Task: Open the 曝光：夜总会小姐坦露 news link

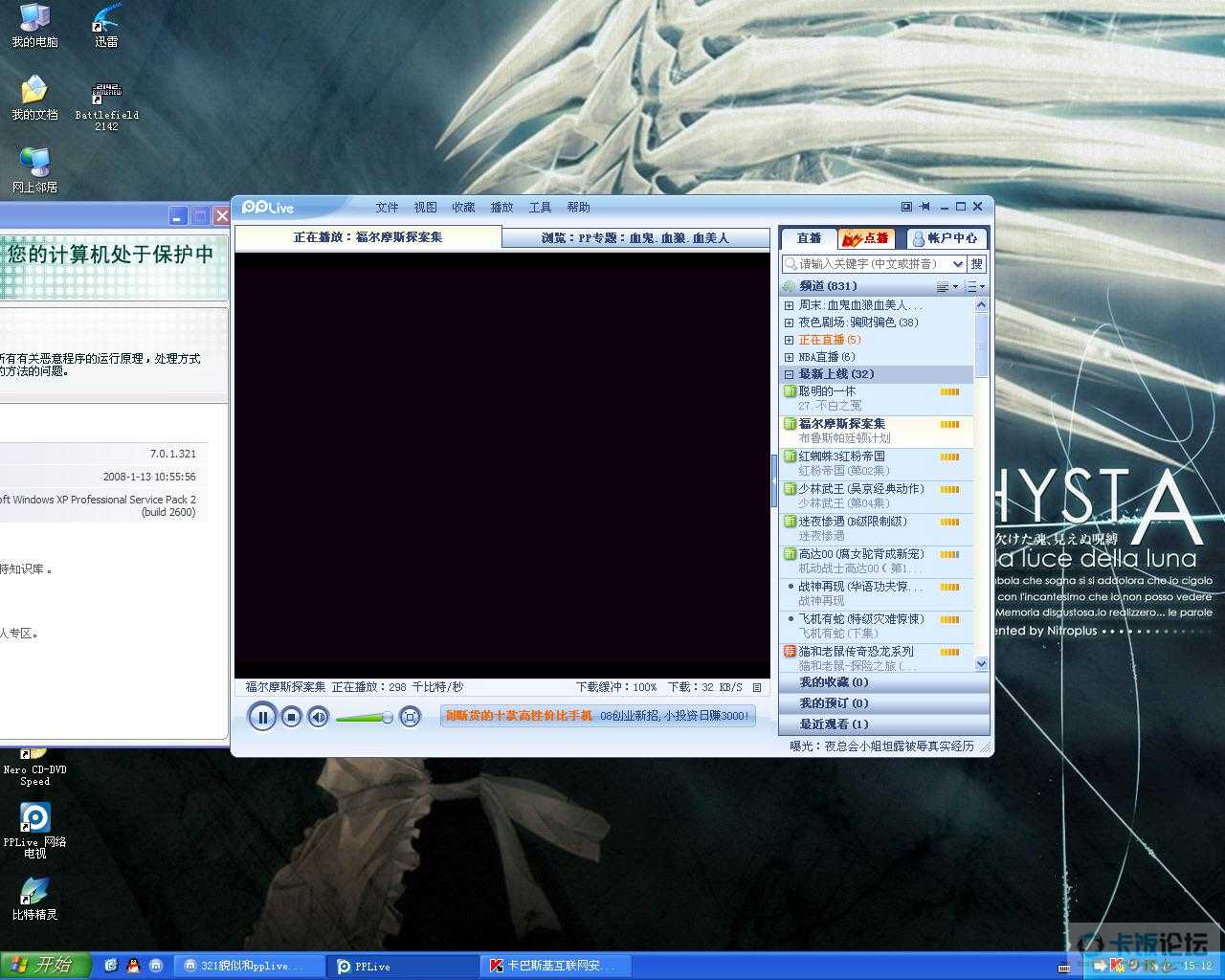Action: pyautogui.click(x=881, y=746)
